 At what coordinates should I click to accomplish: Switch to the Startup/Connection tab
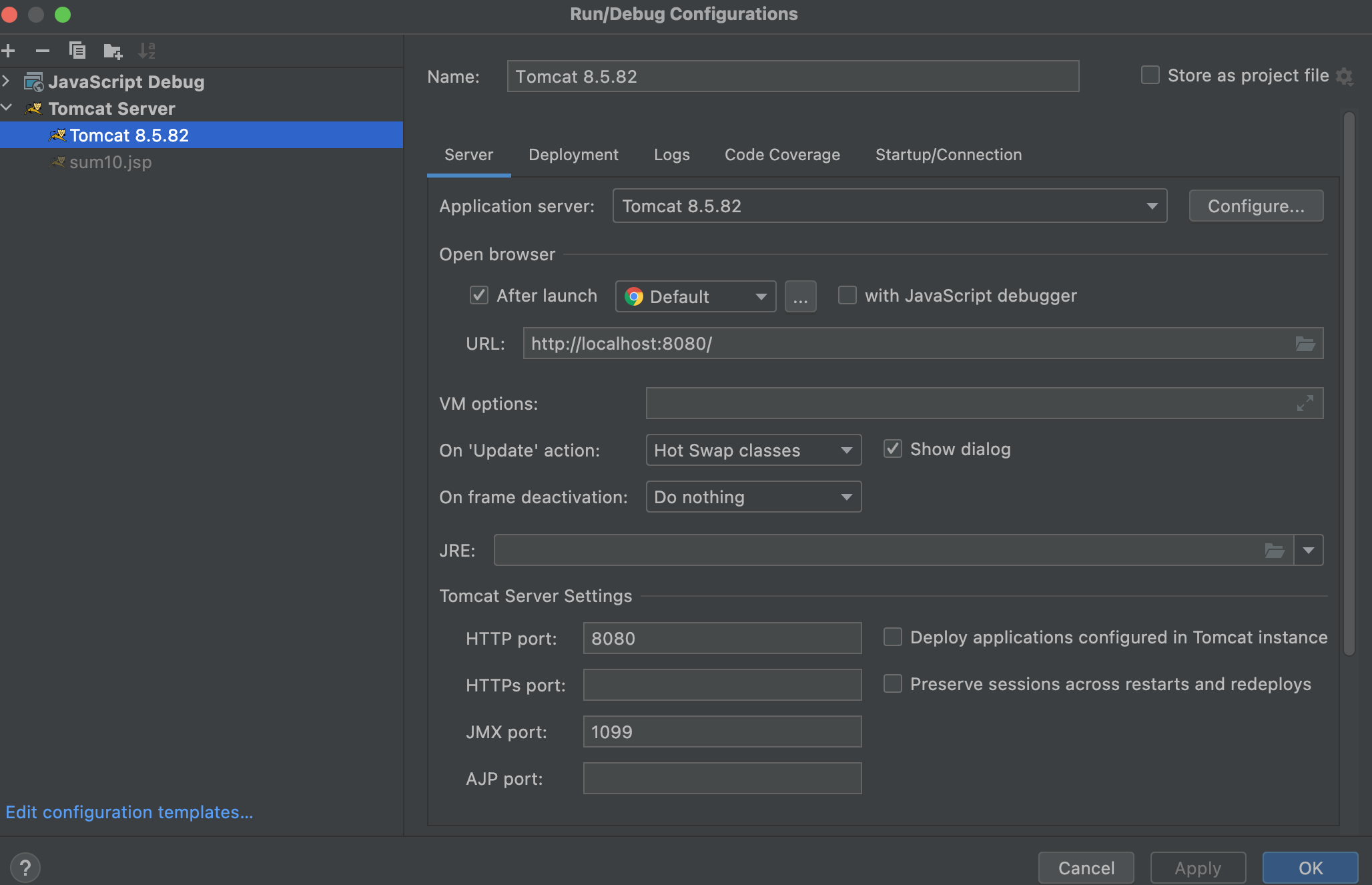pos(948,155)
